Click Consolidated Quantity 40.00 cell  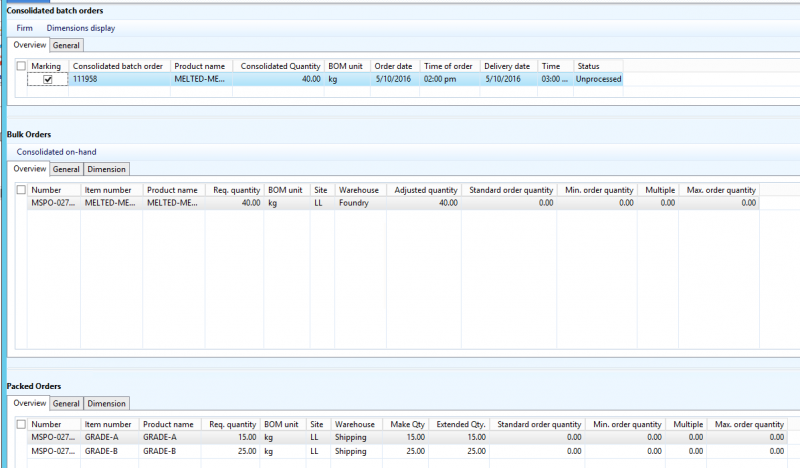click(x=279, y=79)
